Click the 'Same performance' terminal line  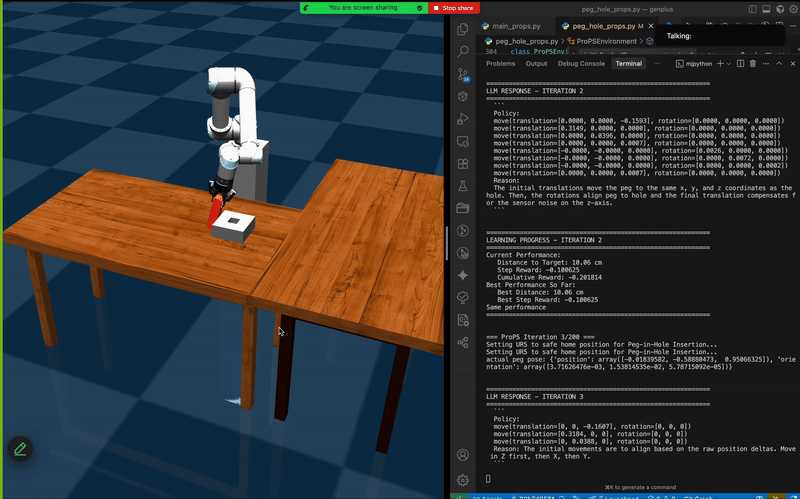click(516, 307)
